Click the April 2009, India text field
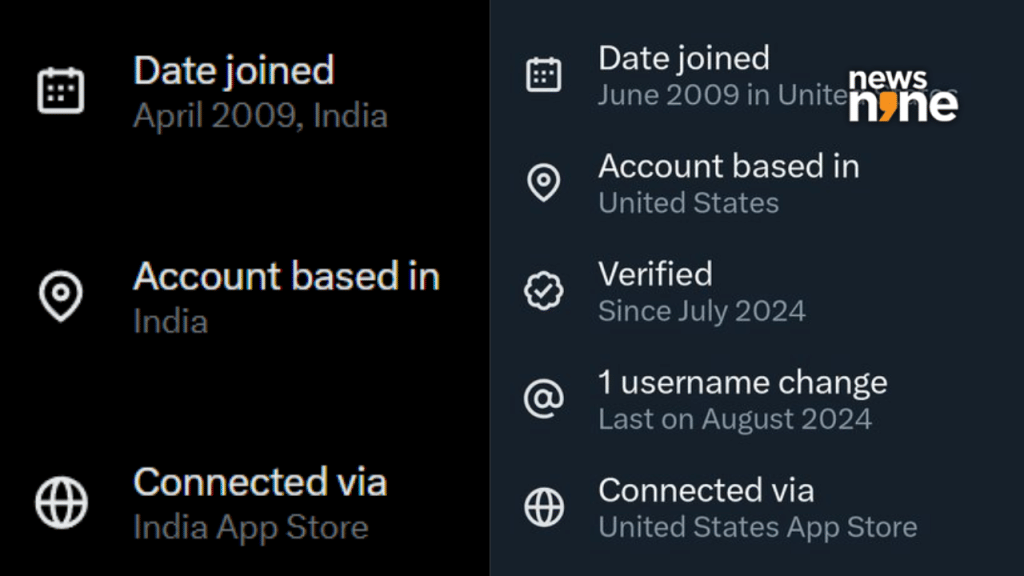Image resolution: width=1024 pixels, height=576 pixels. pyautogui.click(x=261, y=115)
